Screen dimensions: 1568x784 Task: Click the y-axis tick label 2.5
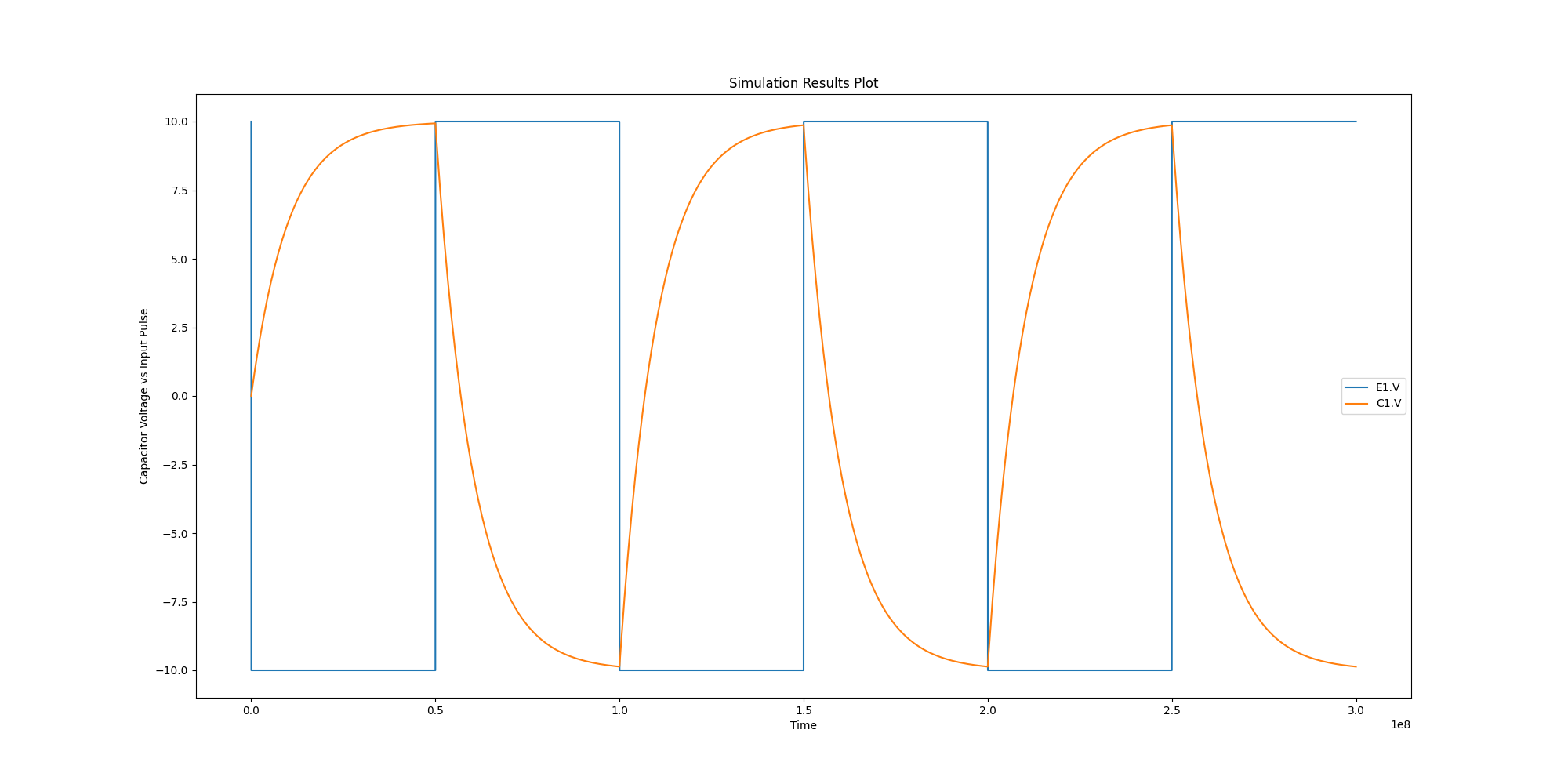[x=180, y=328]
